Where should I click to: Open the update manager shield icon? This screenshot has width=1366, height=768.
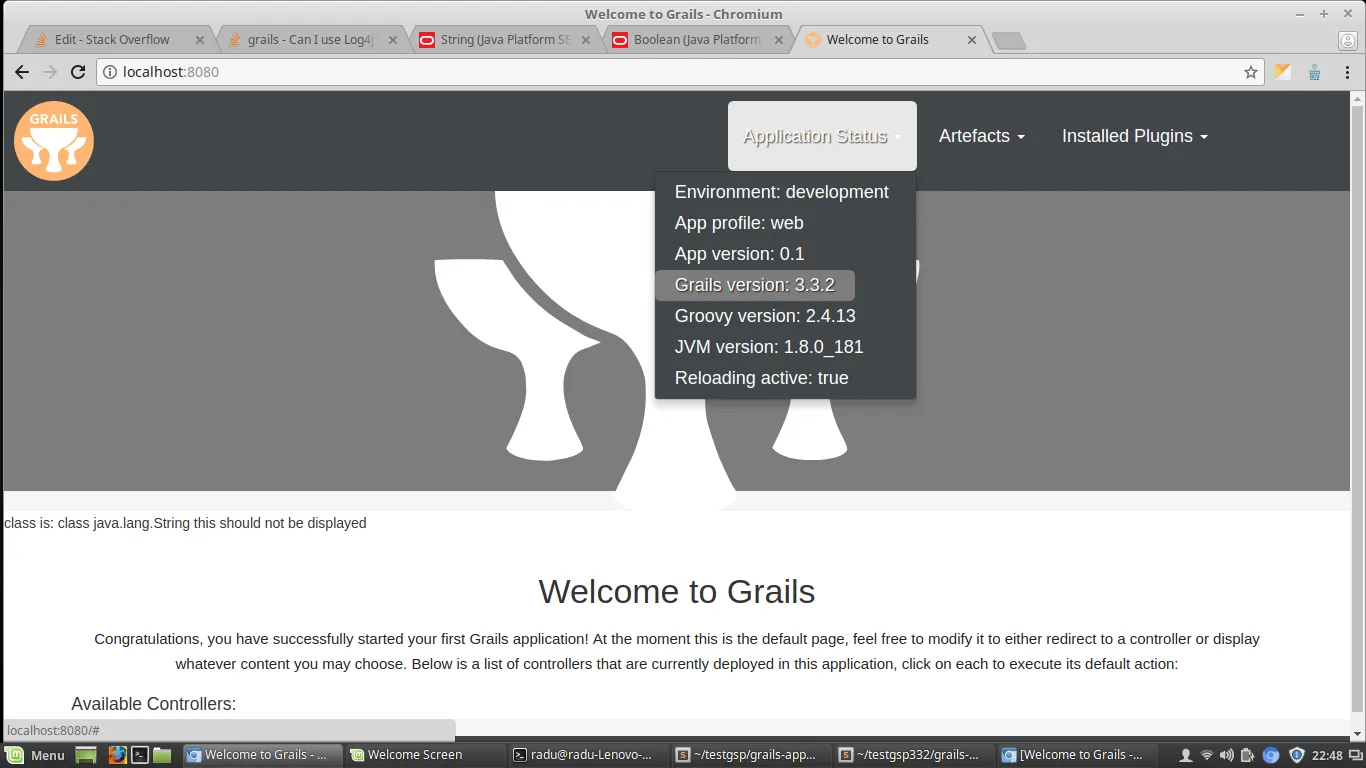(1297, 755)
